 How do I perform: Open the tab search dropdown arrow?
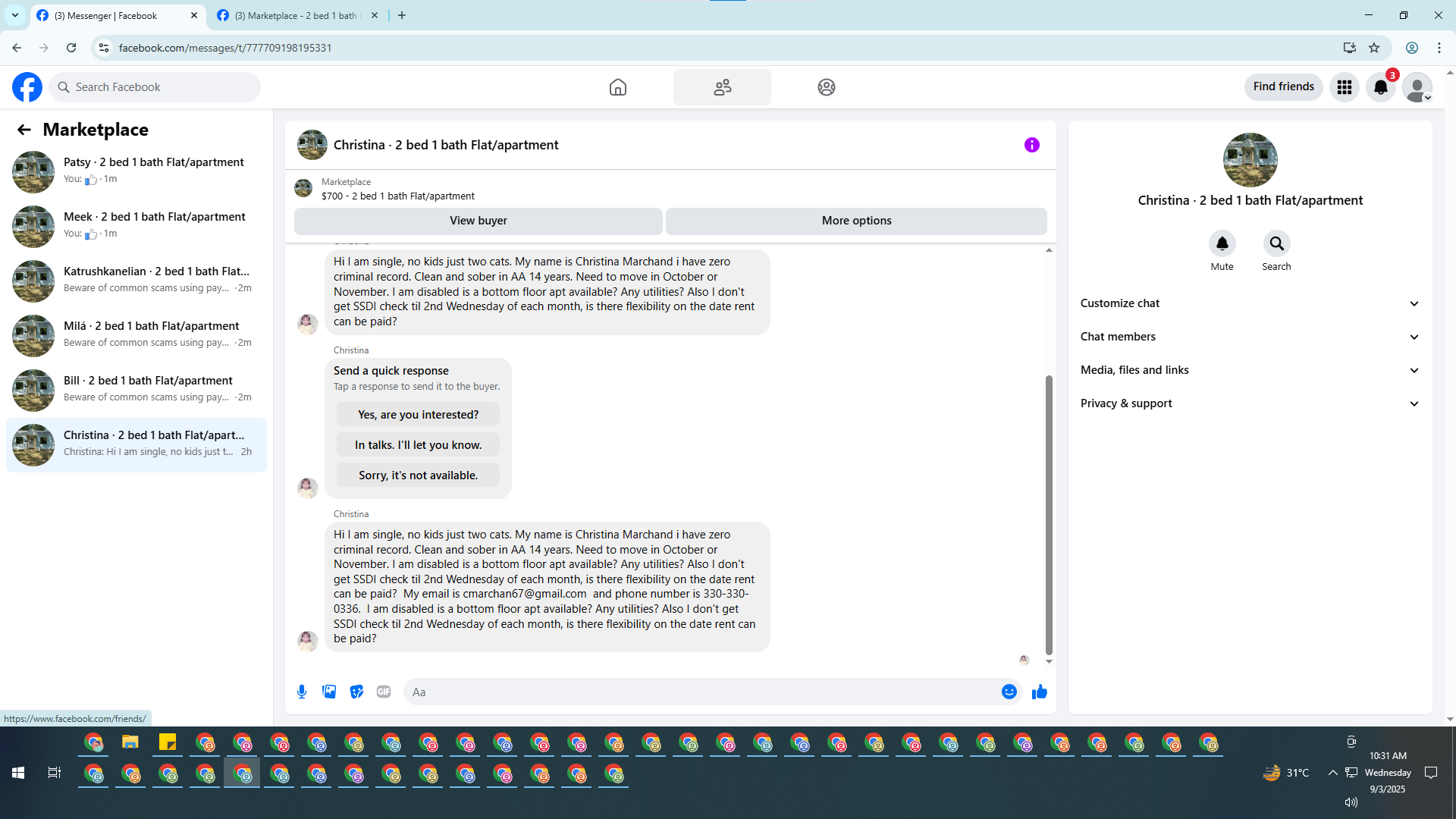point(15,15)
